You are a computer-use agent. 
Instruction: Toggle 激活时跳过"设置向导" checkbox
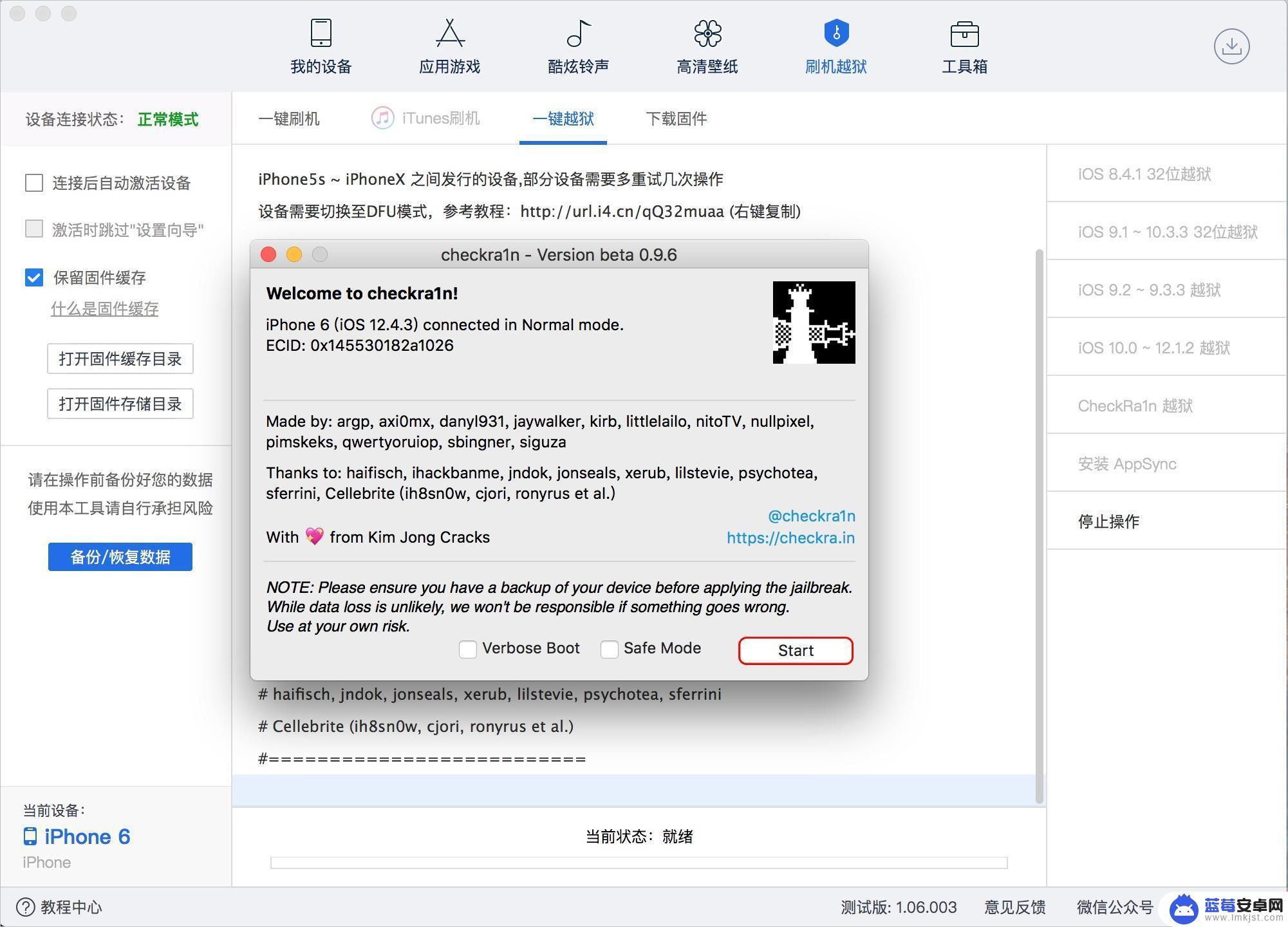(x=33, y=229)
